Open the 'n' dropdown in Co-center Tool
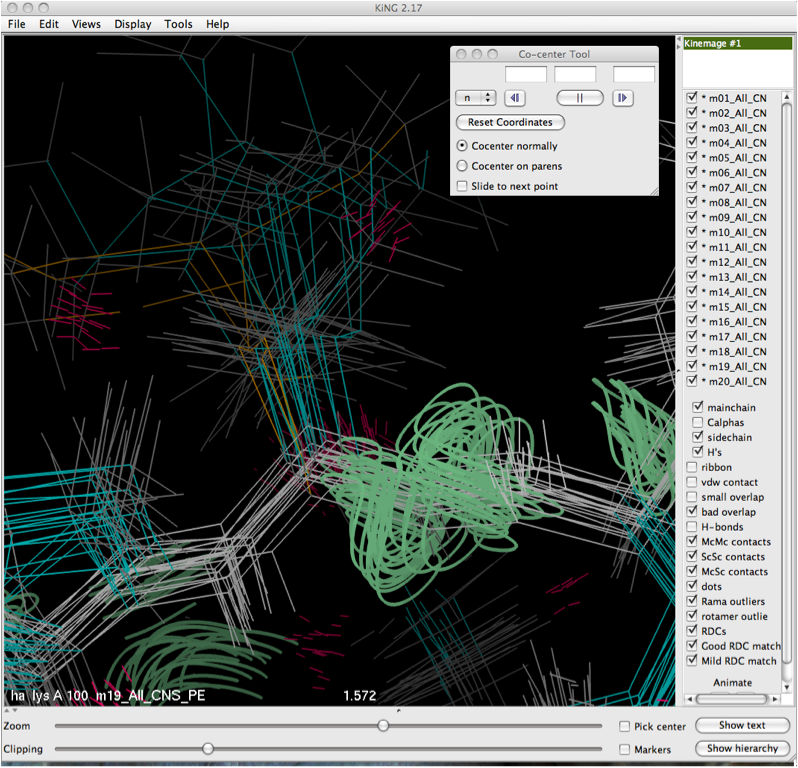798x768 pixels. [x=475, y=98]
